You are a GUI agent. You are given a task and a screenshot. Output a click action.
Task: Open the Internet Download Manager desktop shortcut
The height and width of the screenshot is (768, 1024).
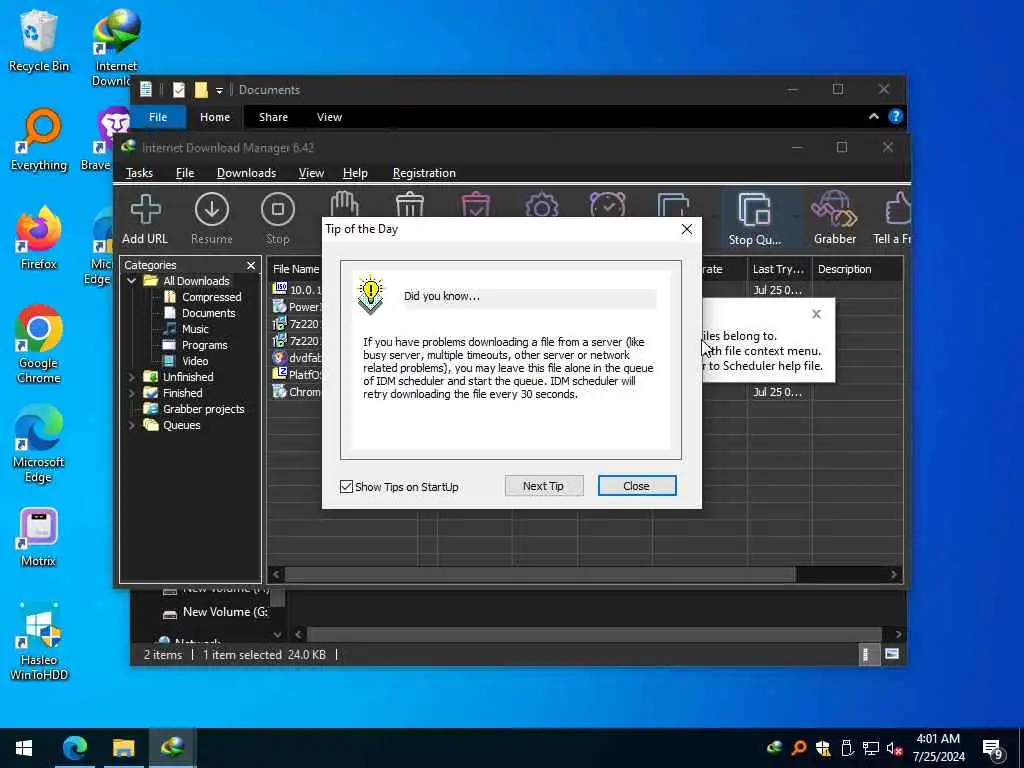116,47
